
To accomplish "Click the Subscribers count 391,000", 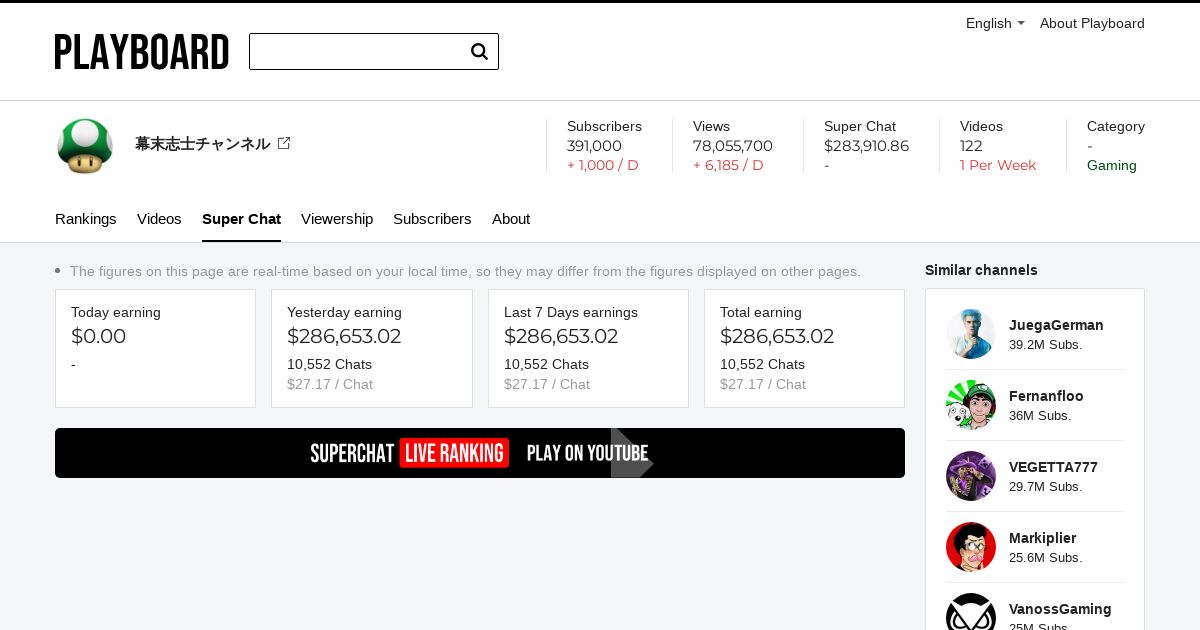I will (594, 146).
